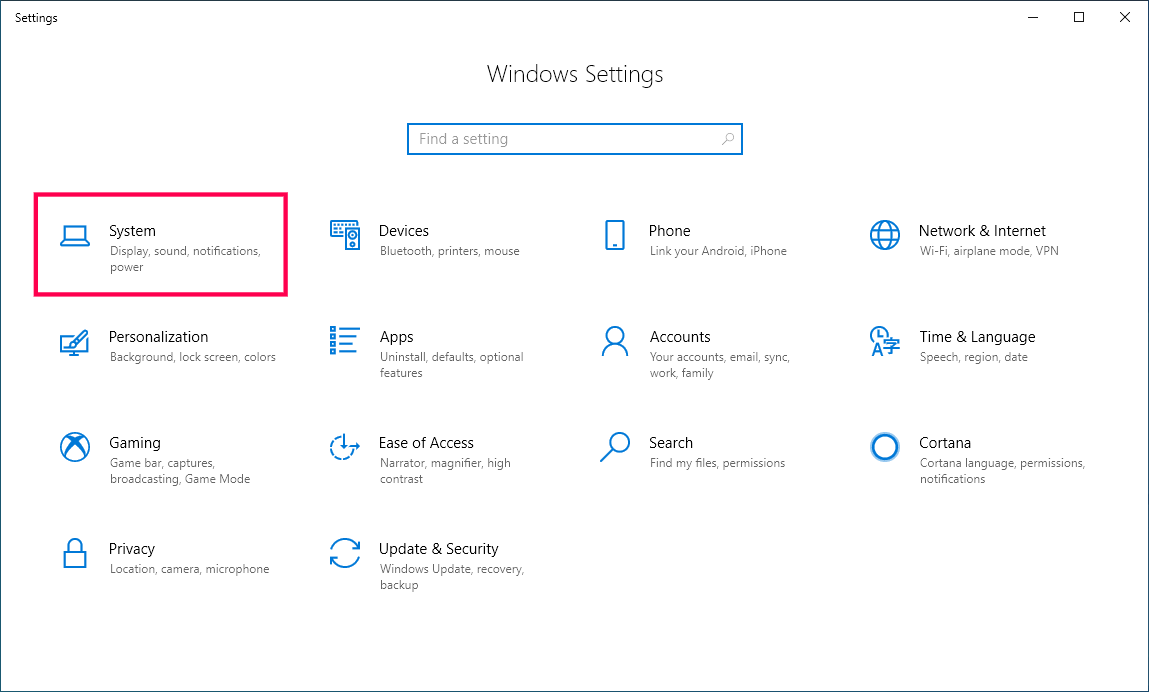Screen dimensions: 1149x692
Task: Click the Phone title text
Action: [x=669, y=231]
